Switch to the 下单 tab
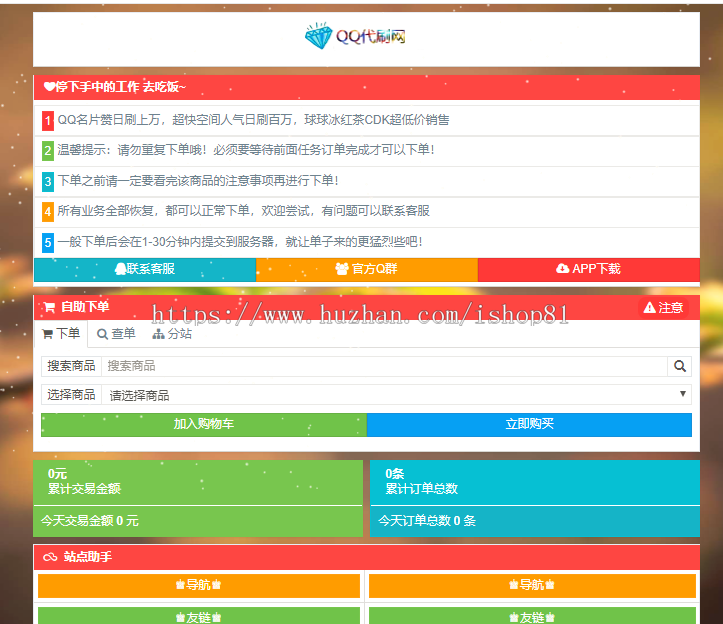The height and width of the screenshot is (624, 723). tap(61, 333)
